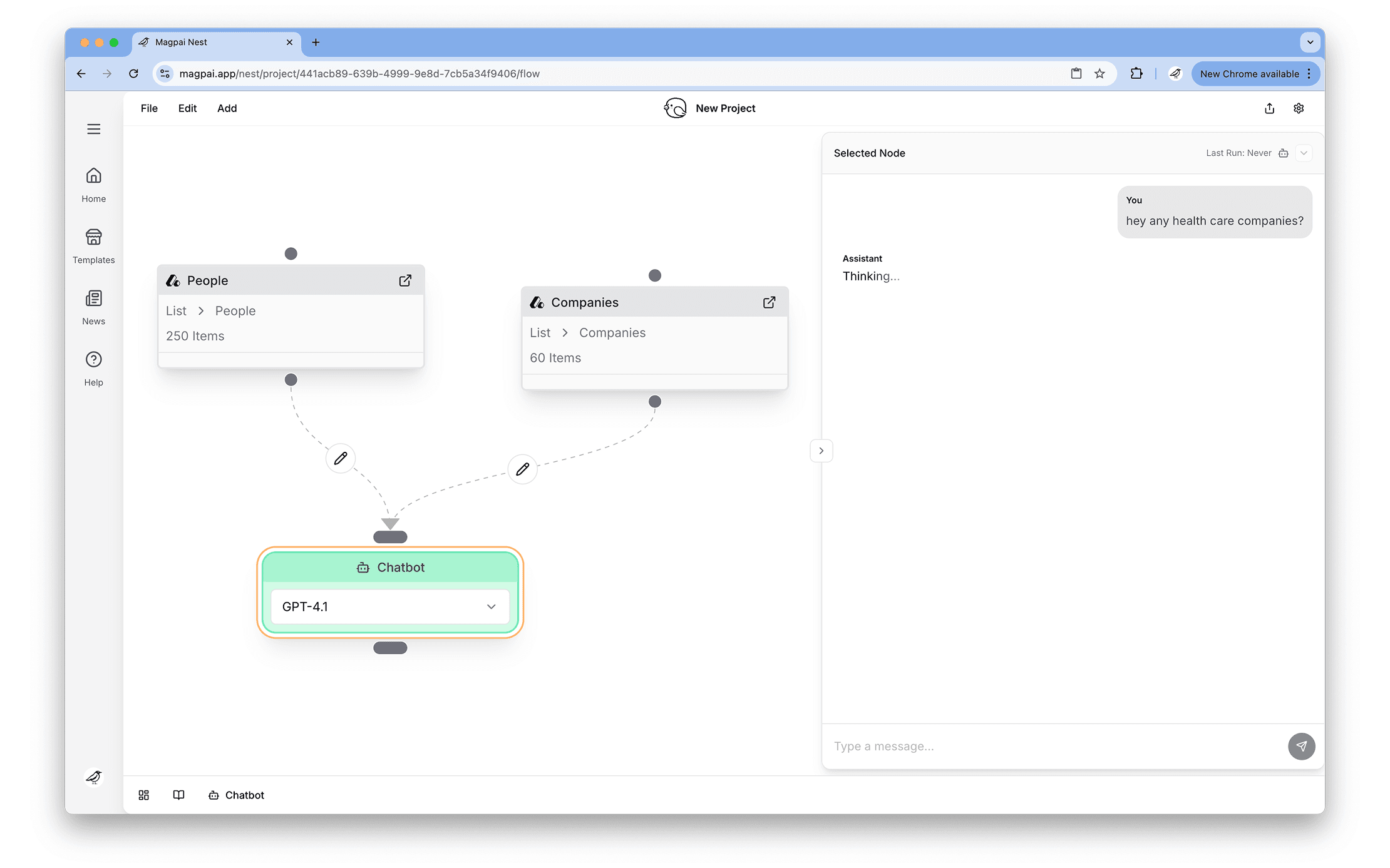Open the GPT-4.1 model dropdown
Screen dimensions: 1390x868
pyautogui.click(x=389, y=606)
